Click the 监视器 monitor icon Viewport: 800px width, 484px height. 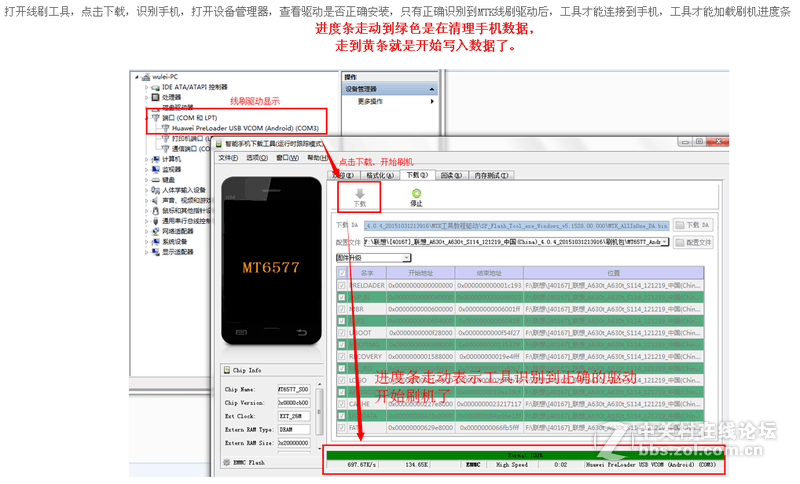(156, 169)
